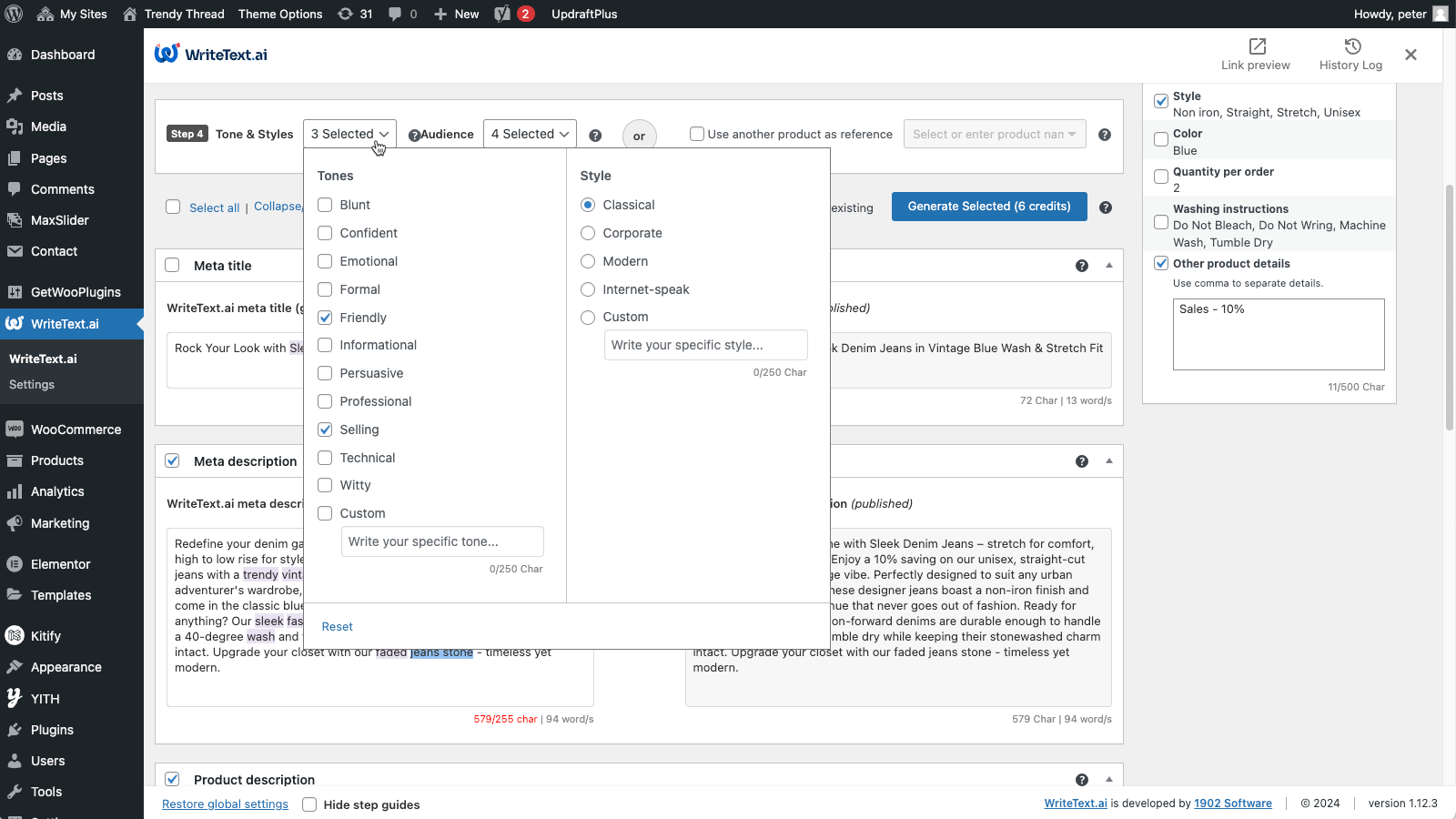Click the Write your specific tone input field
Viewport: 1456px width, 819px height.
pyautogui.click(x=442, y=541)
